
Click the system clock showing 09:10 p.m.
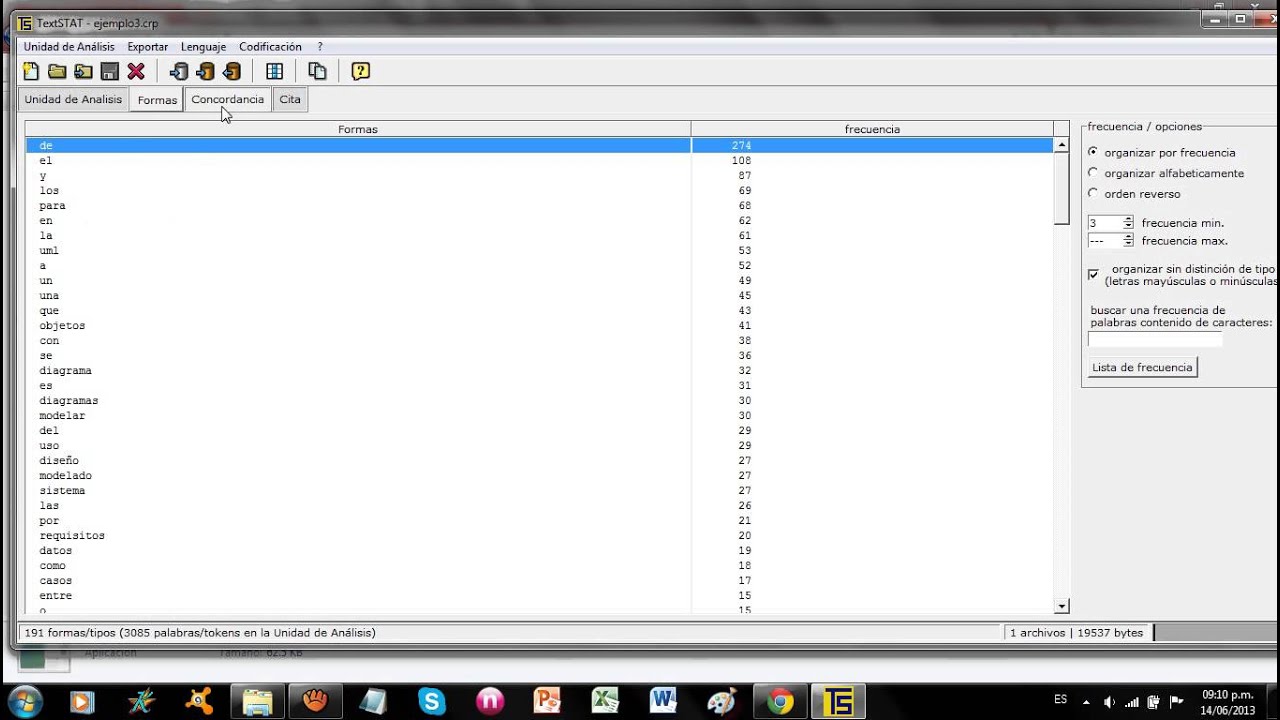(1227, 694)
